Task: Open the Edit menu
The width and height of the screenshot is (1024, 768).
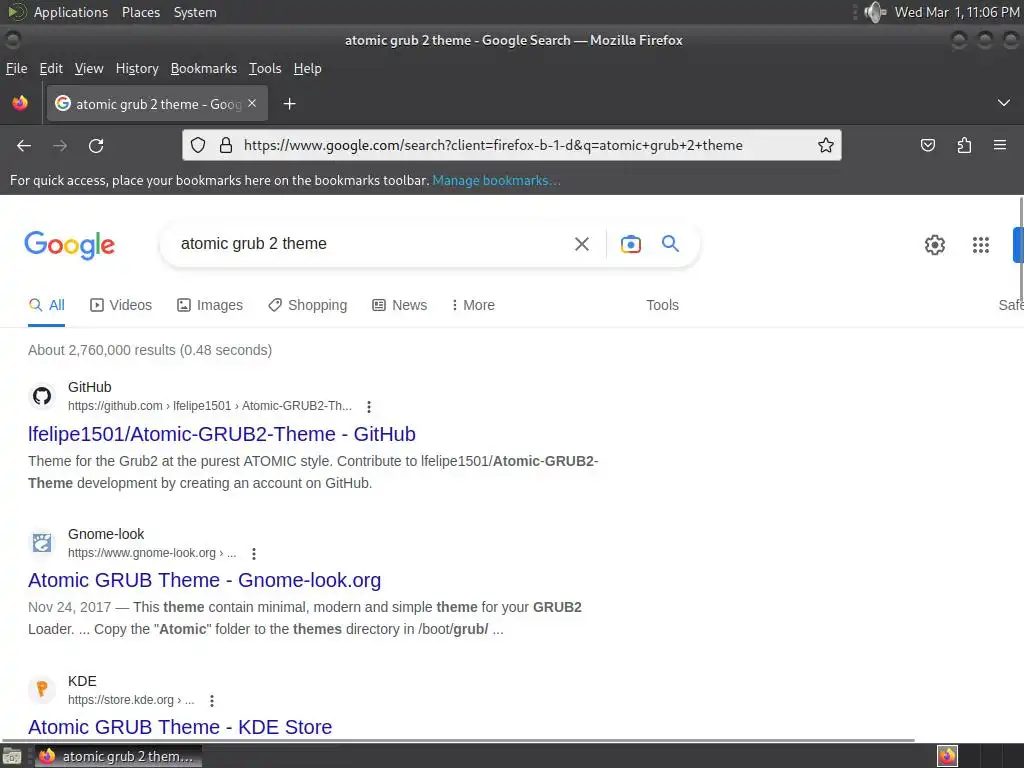Action: click(51, 69)
